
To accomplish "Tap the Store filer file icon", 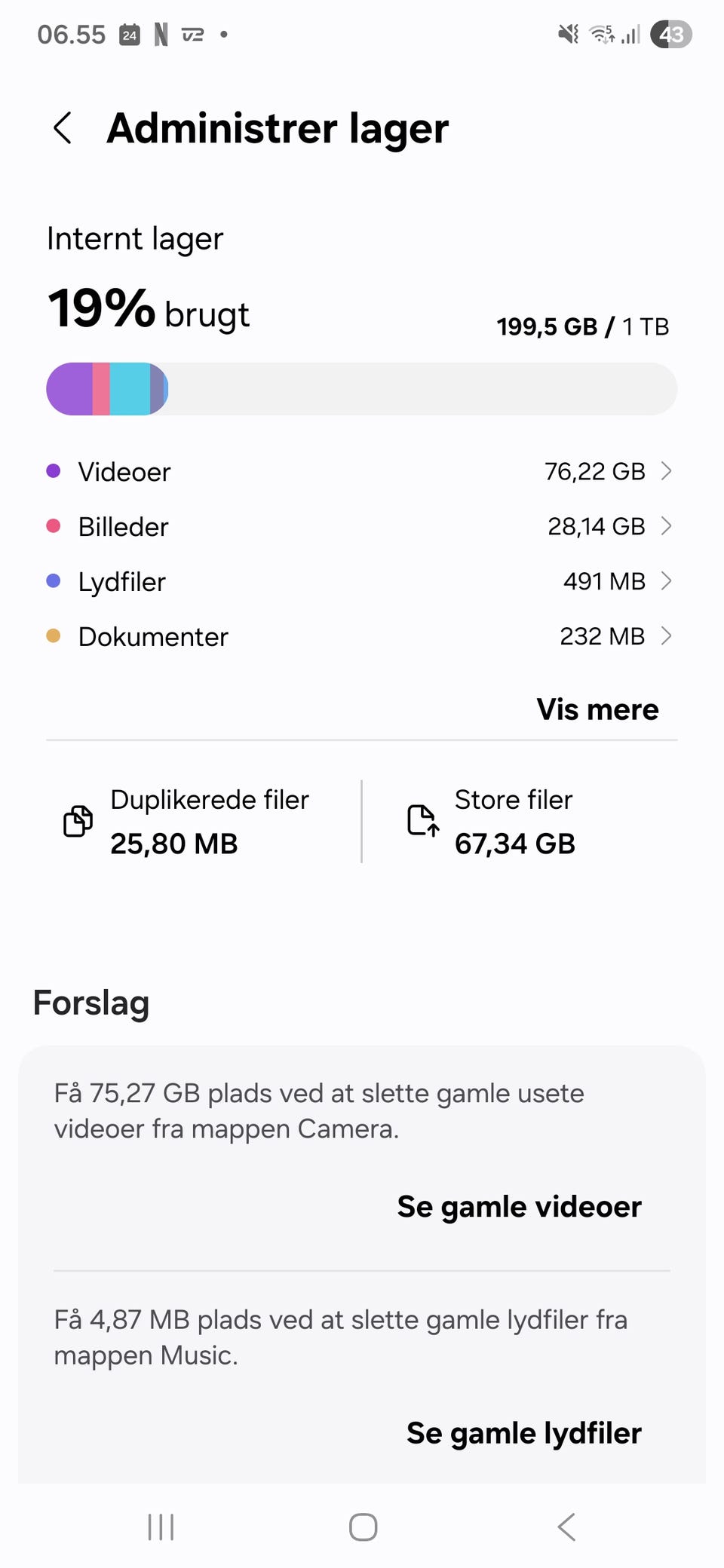I will 422,821.
